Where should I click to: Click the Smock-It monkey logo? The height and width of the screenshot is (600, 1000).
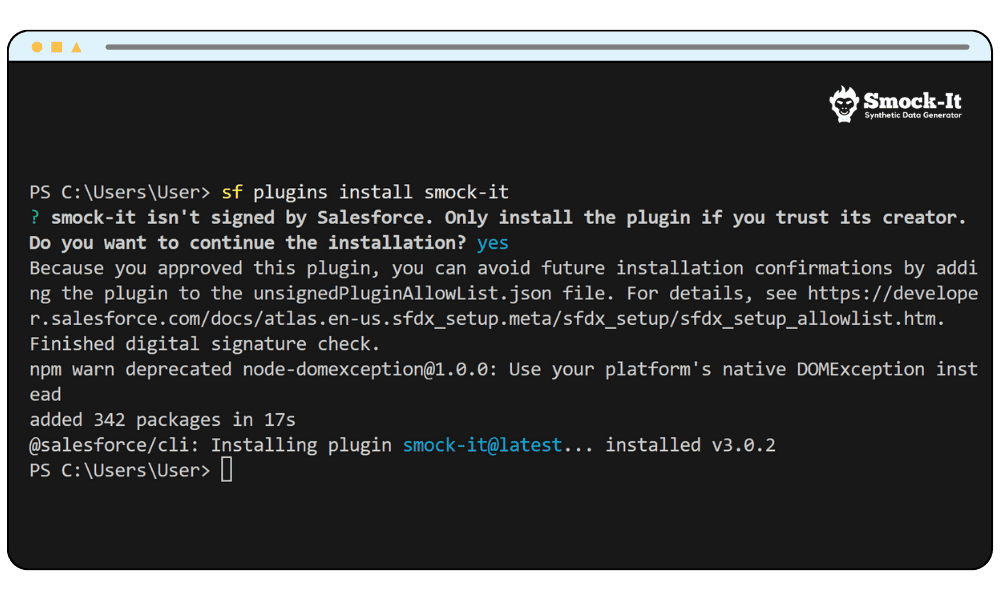[x=844, y=104]
